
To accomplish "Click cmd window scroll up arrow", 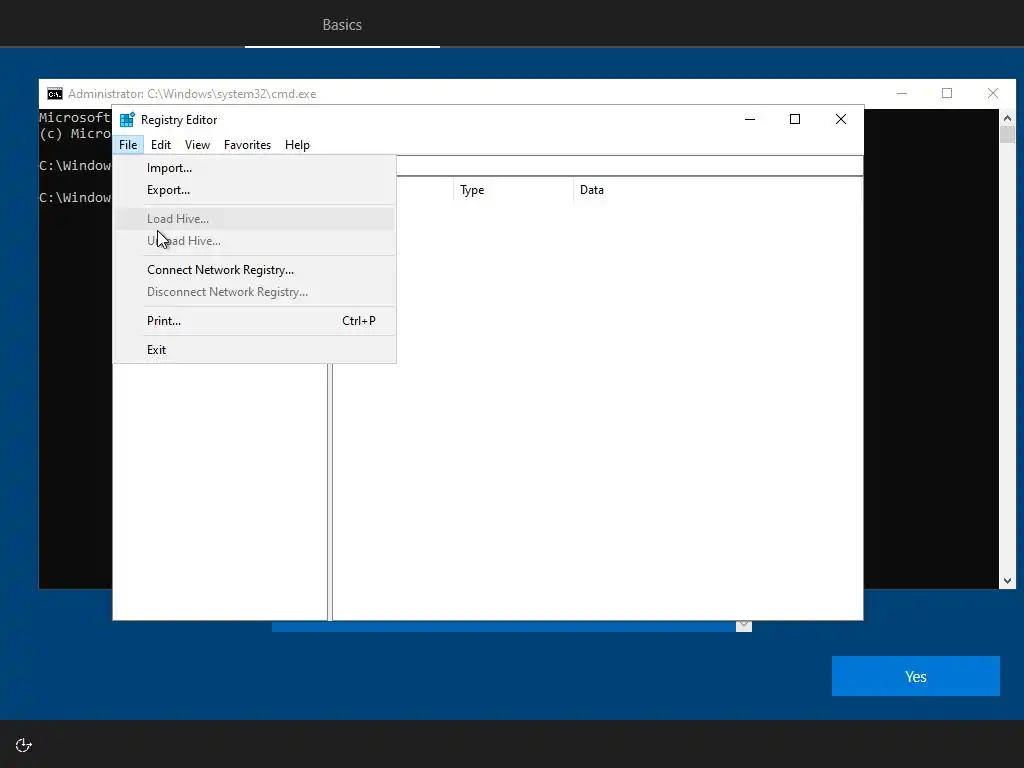I will click(x=1007, y=118).
